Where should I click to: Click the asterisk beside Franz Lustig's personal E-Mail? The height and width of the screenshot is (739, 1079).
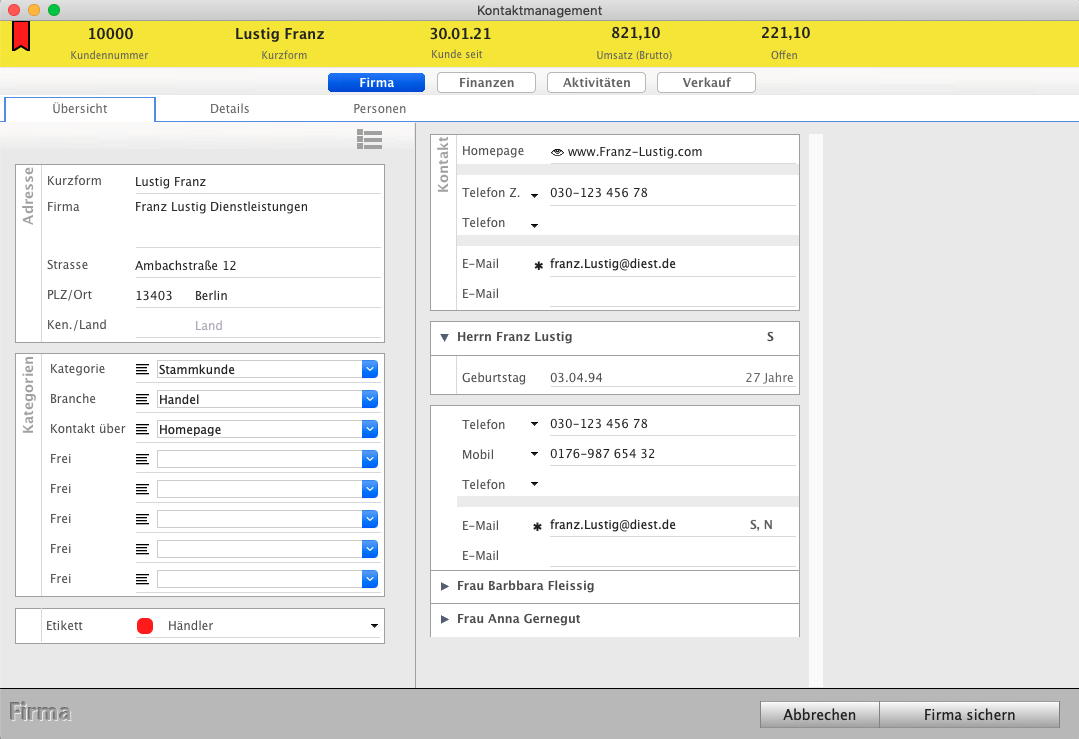pyautogui.click(x=538, y=527)
